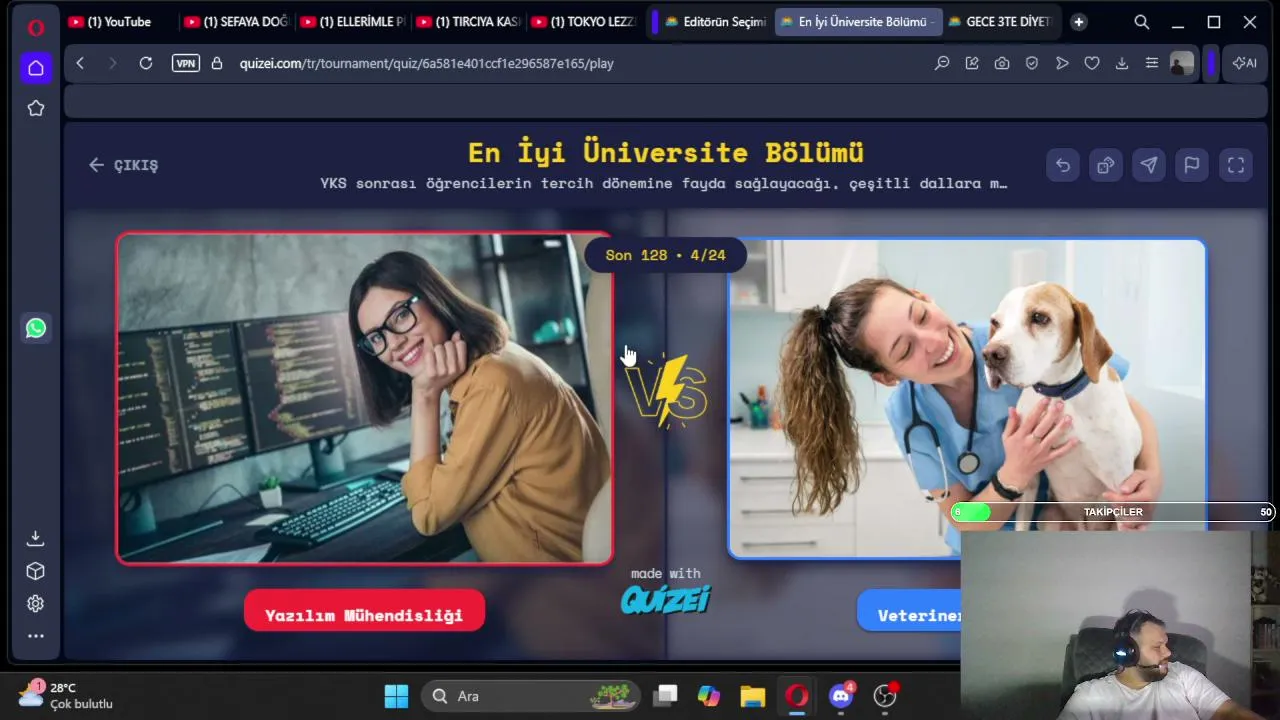Viewport: 1280px width, 720px height.
Task: Switch to the SEFAYA DOĞ tab
Action: [x=235, y=22]
